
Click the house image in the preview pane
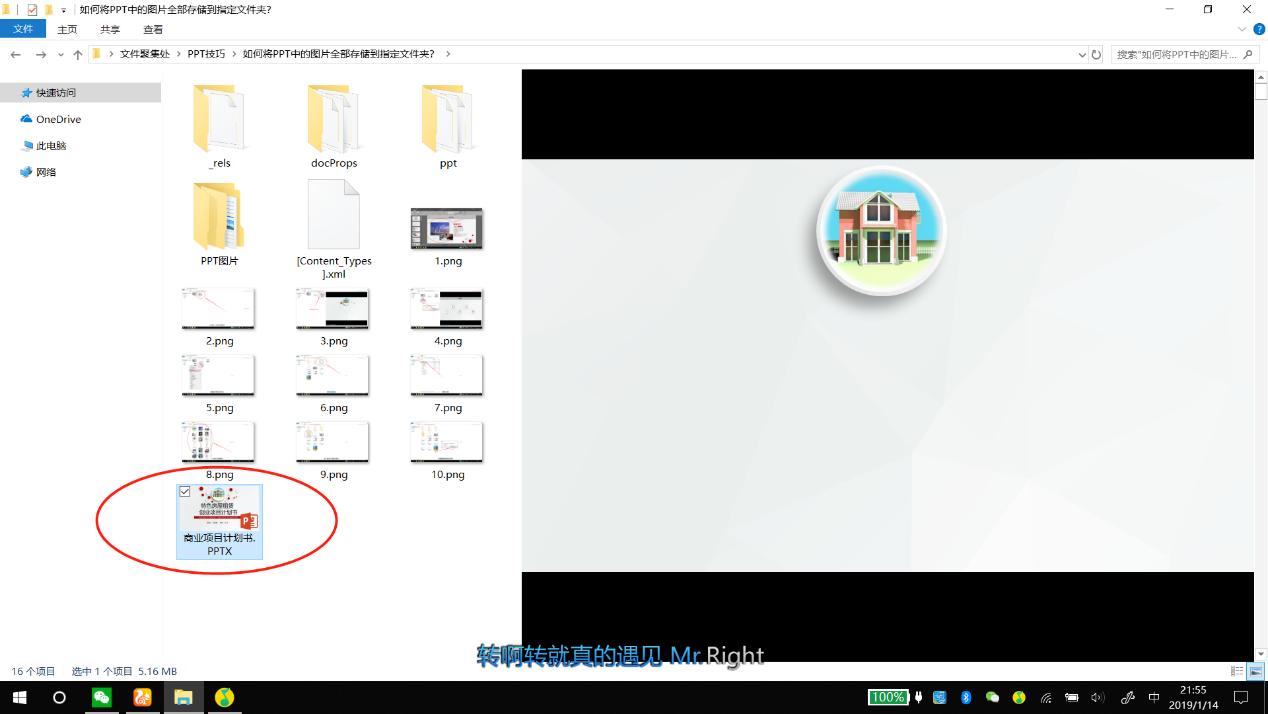coord(880,232)
